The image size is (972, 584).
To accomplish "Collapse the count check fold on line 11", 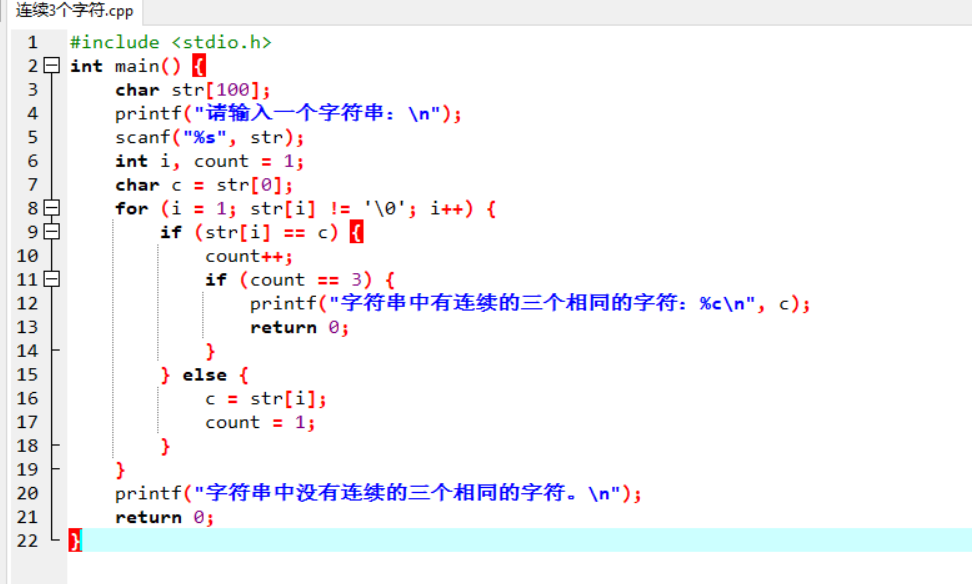I will tap(52, 279).
